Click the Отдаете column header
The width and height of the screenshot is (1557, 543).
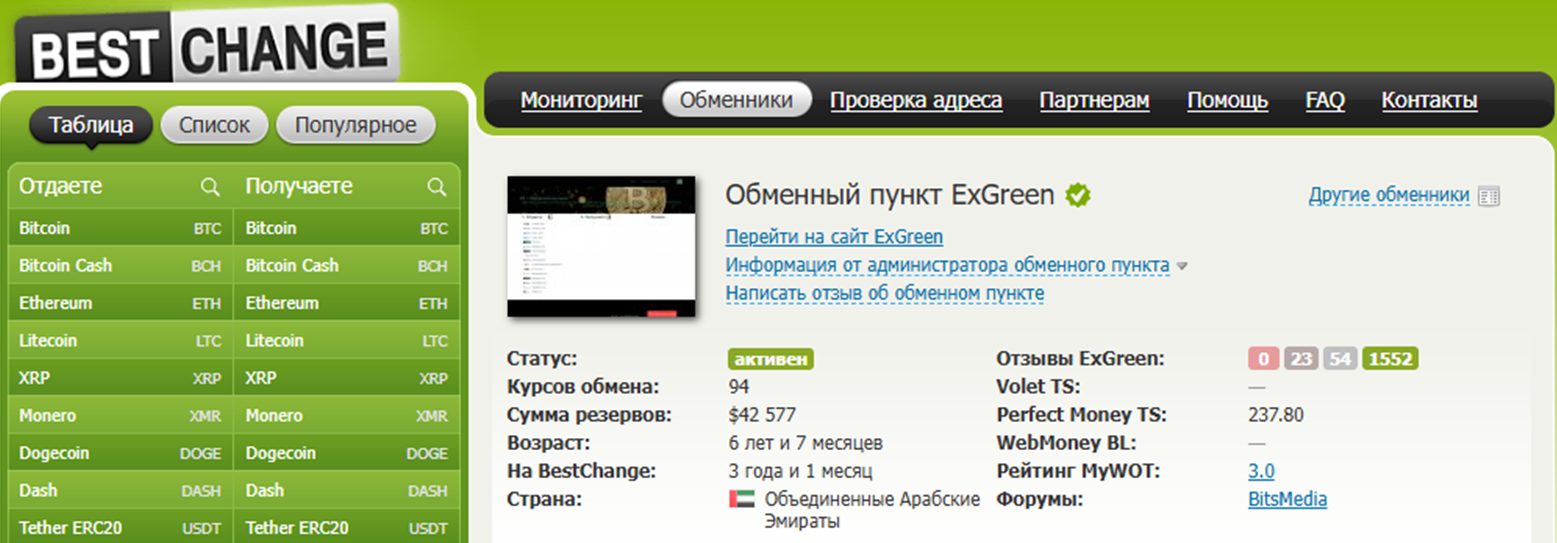61,186
